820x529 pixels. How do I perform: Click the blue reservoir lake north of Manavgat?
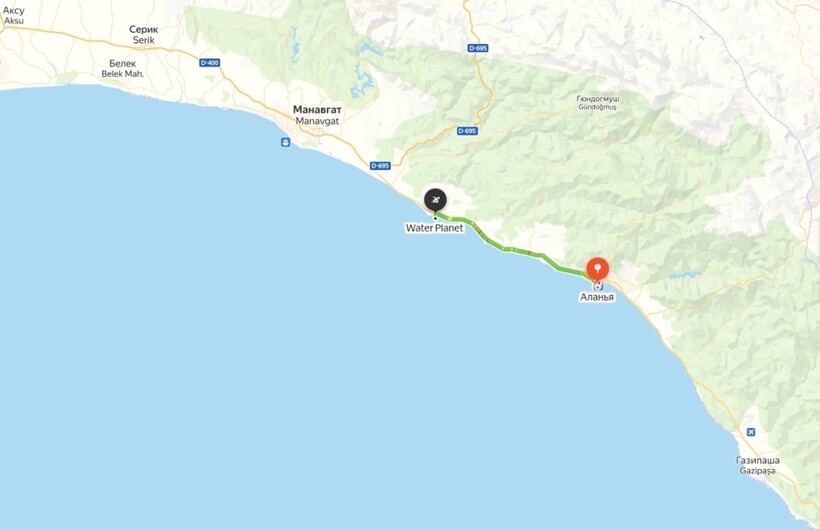363,83
